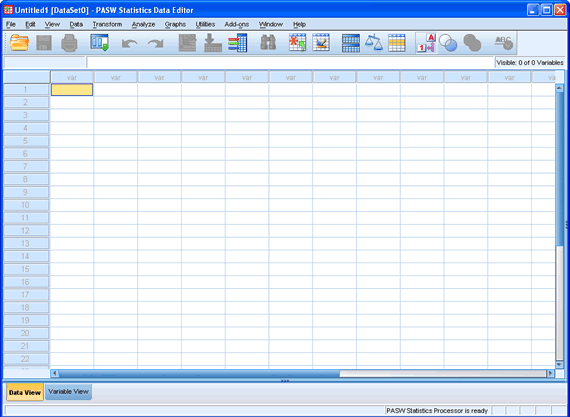
Task: Click the Undo arrow icon
Action: [130, 44]
